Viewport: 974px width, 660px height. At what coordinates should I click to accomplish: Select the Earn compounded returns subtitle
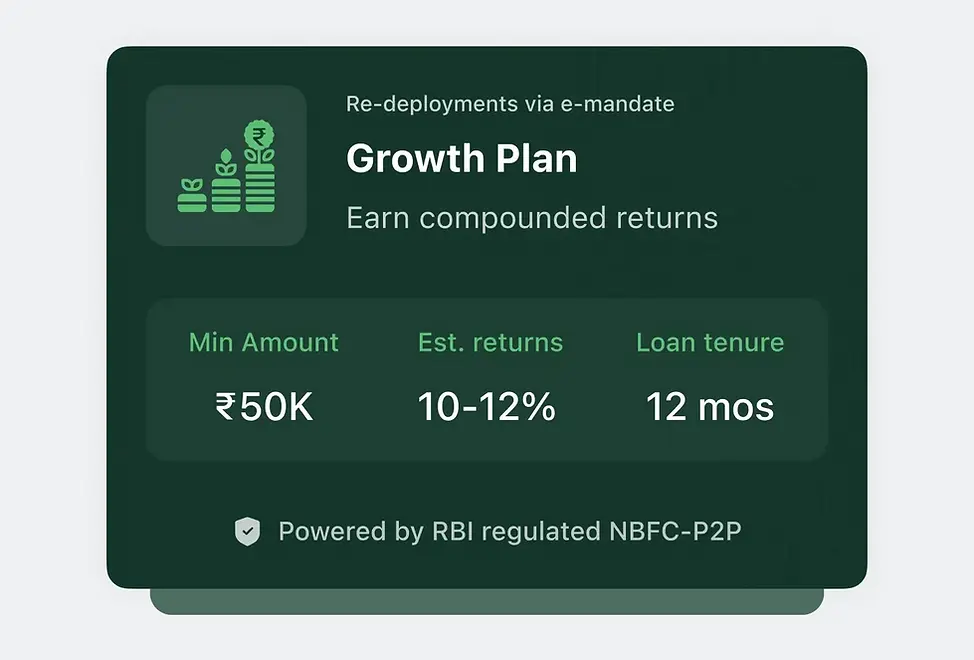(531, 218)
